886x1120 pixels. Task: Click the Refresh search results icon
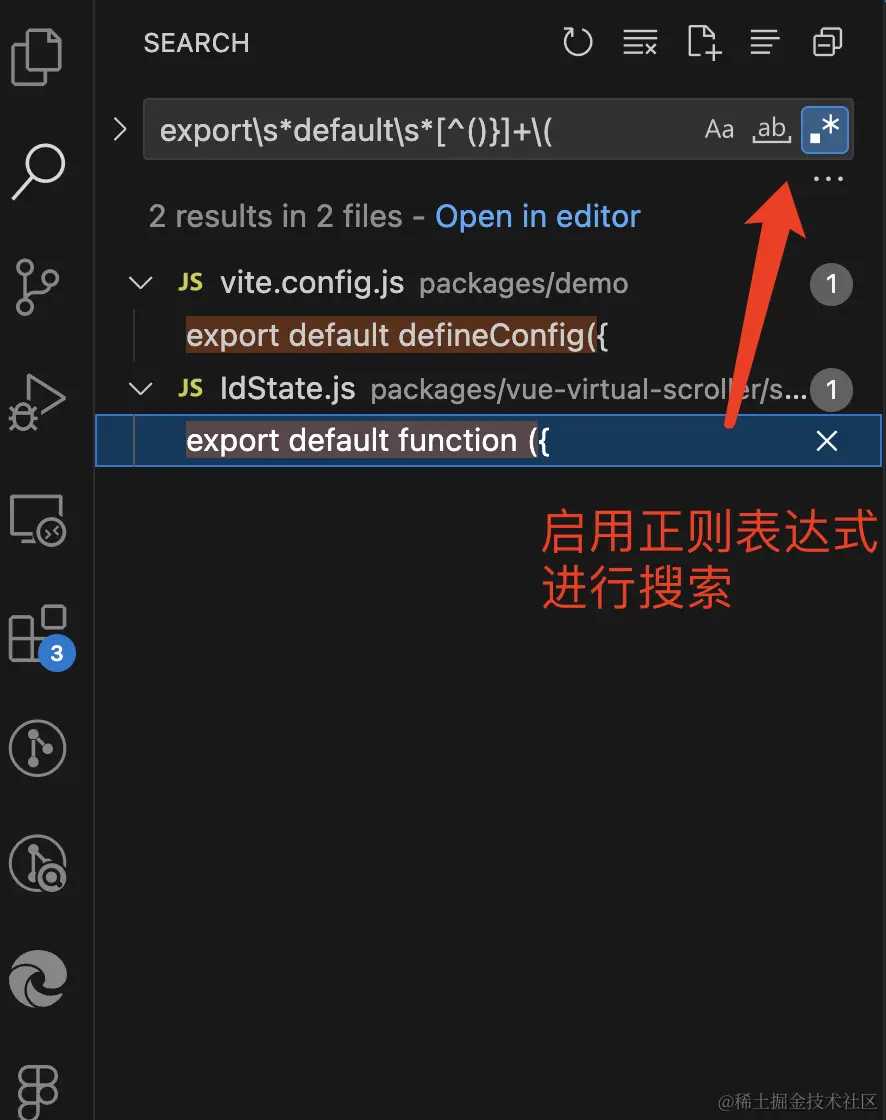click(577, 42)
